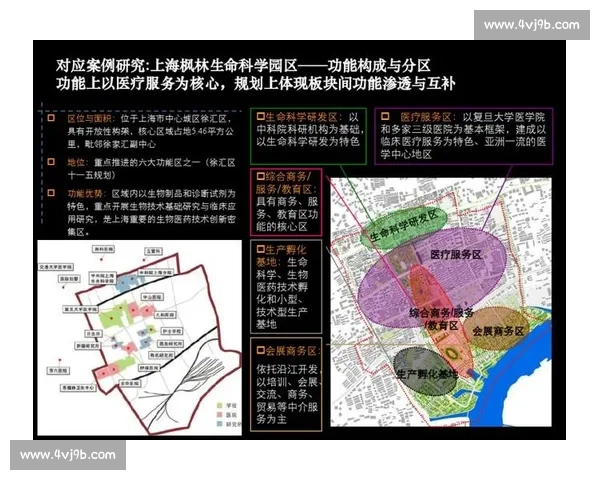Click the bullet square before 生产孵化 heading
Image resolution: width=600 pixels, height=480 pixels.
(261, 249)
